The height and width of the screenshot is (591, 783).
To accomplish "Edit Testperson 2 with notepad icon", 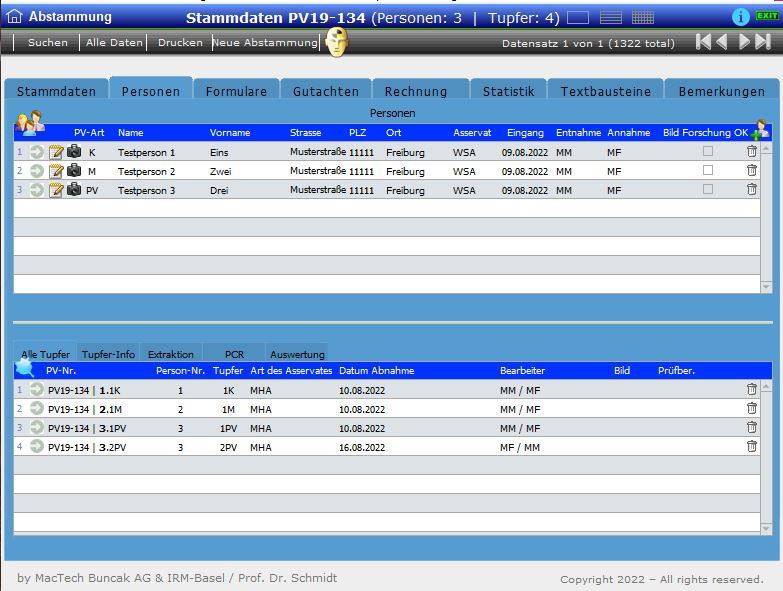I will [x=56, y=171].
